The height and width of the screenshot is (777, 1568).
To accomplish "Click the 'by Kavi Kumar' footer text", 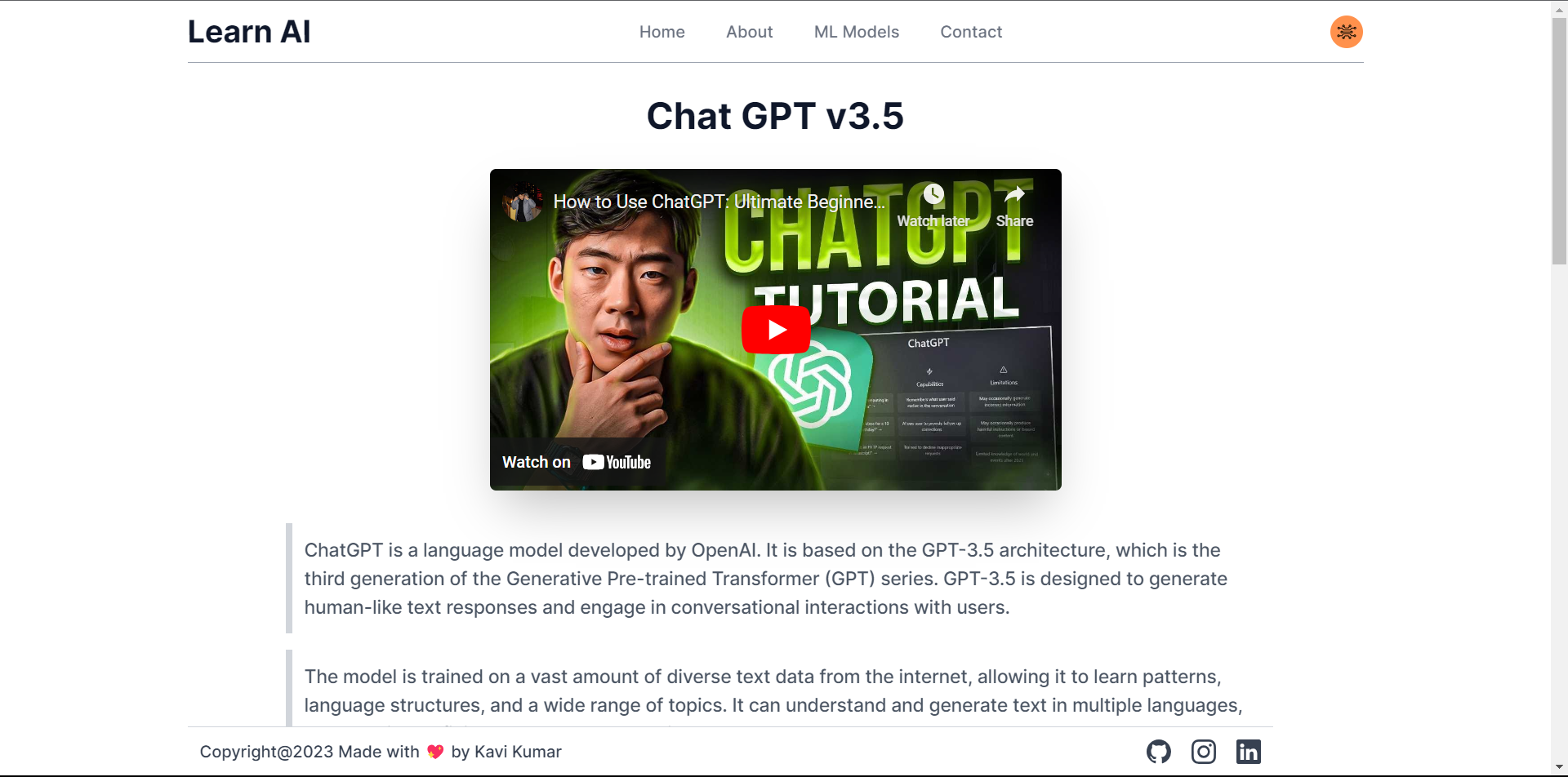I will 506,752.
